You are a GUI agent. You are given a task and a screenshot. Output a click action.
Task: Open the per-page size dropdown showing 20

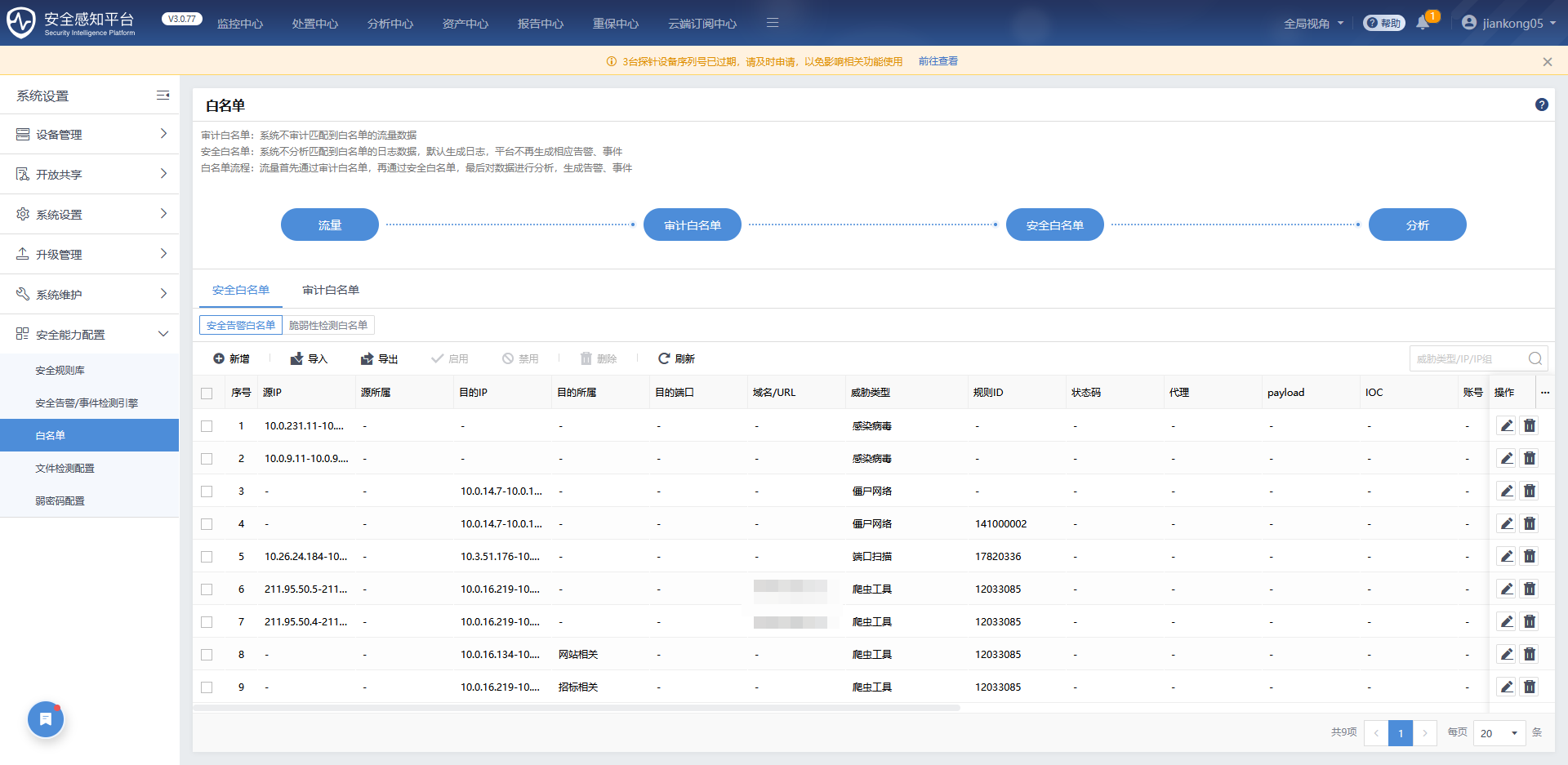point(1499,733)
